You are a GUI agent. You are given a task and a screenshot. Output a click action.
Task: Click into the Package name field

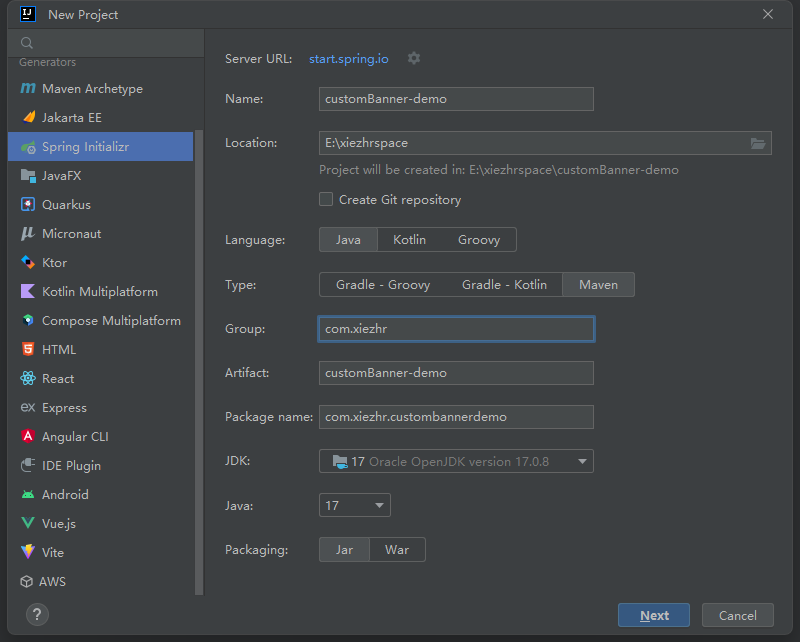(456, 417)
